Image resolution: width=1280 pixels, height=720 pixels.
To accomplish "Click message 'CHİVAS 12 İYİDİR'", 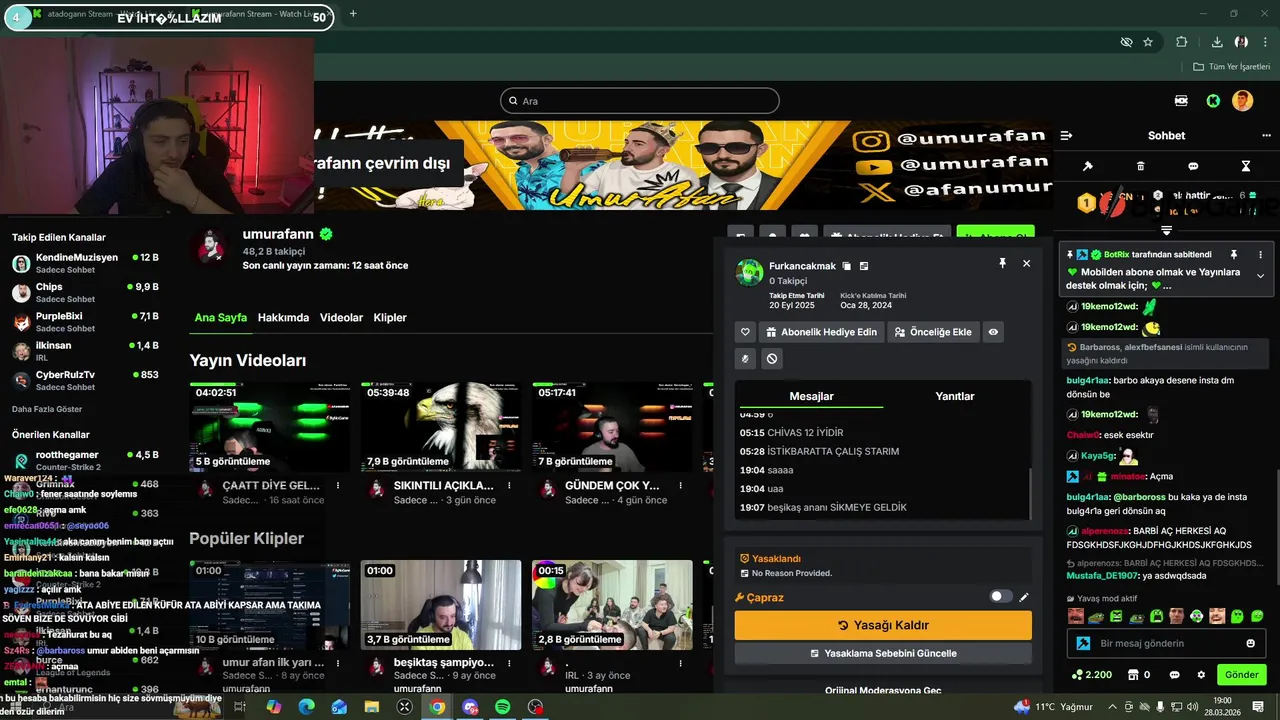I will coord(805,433).
